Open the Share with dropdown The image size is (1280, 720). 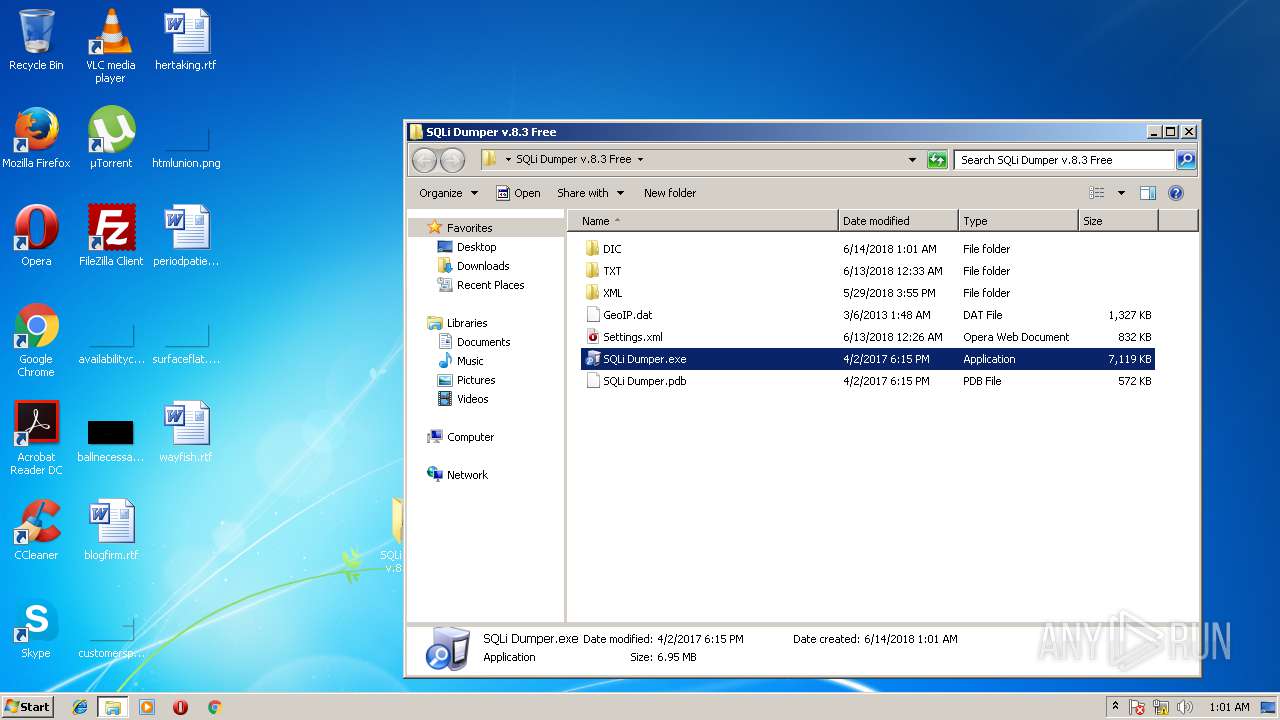[590, 193]
